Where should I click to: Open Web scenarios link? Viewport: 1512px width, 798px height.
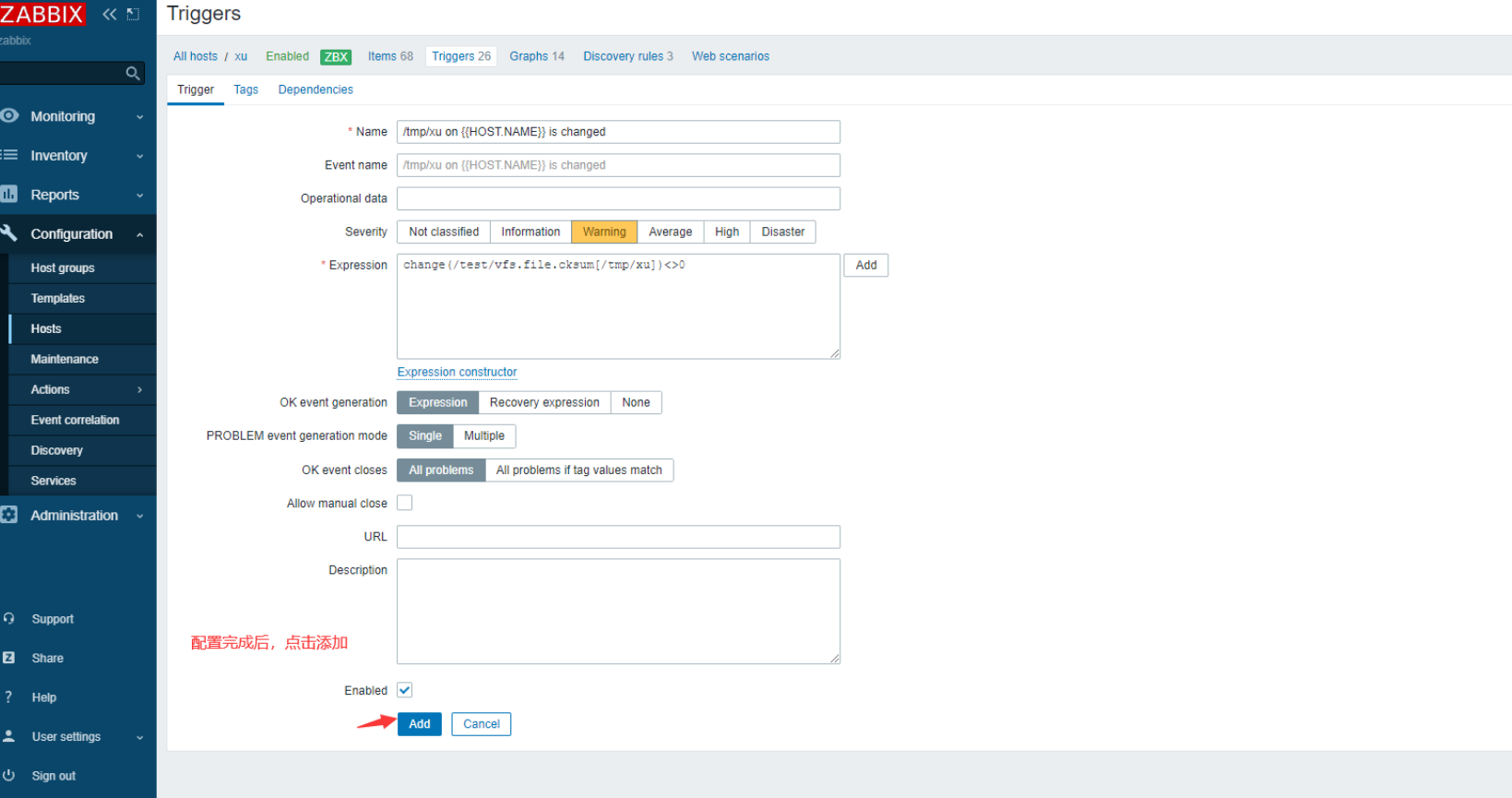731,56
